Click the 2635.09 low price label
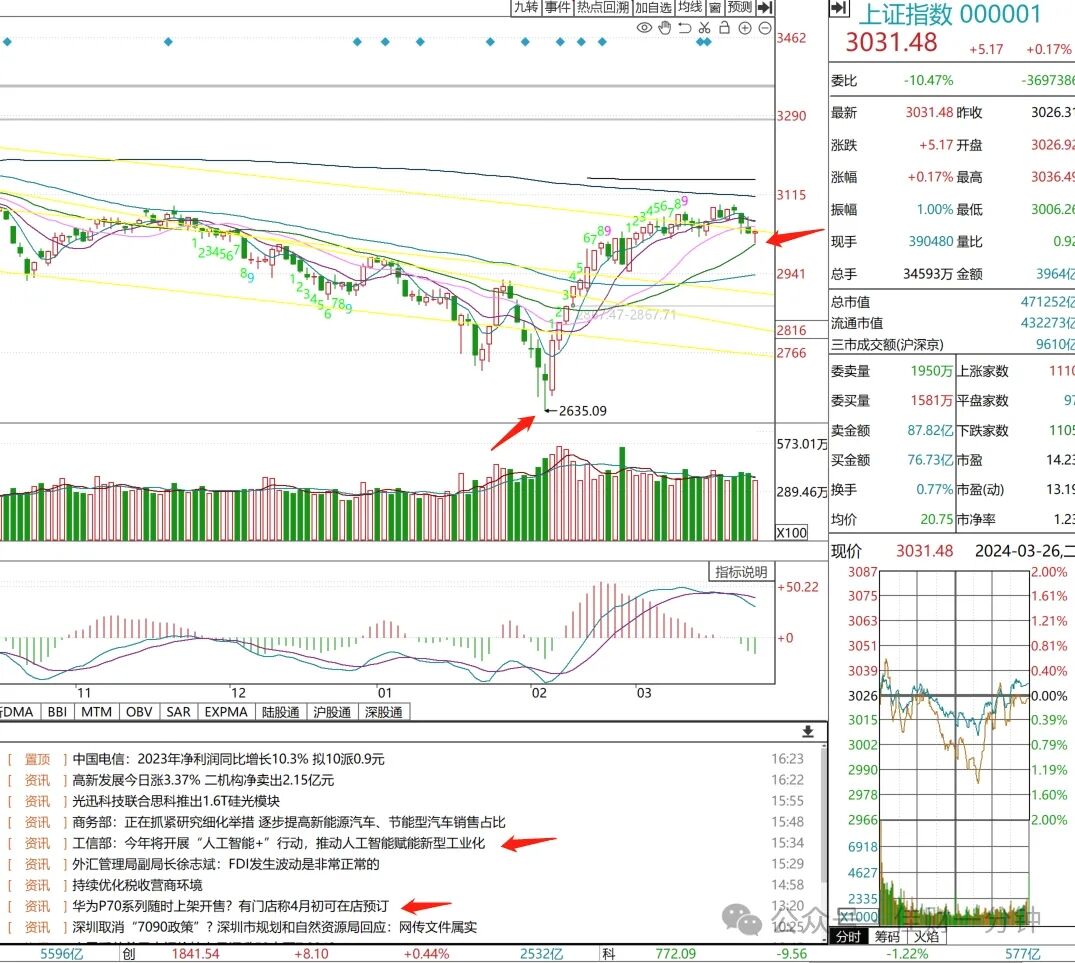 coord(582,411)
